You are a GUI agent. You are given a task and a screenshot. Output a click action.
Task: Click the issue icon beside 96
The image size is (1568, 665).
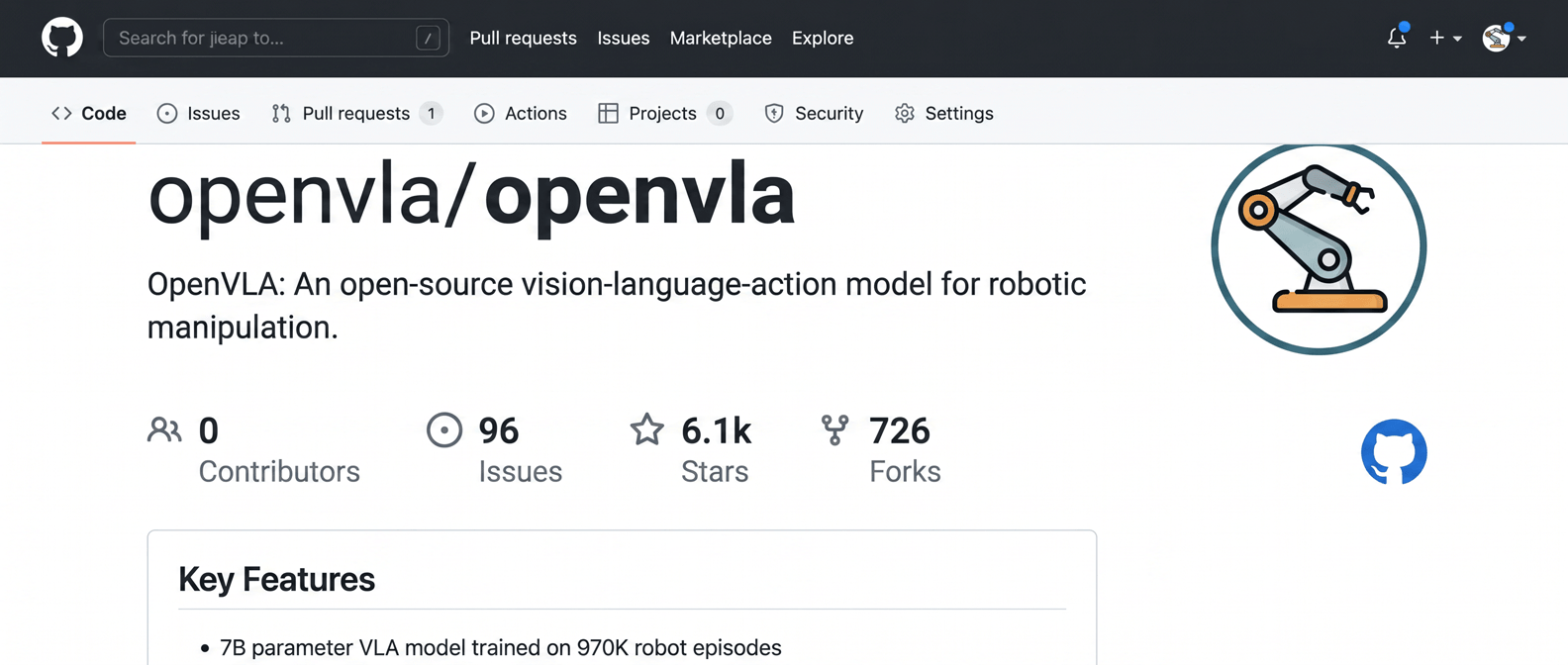point(444,430)
